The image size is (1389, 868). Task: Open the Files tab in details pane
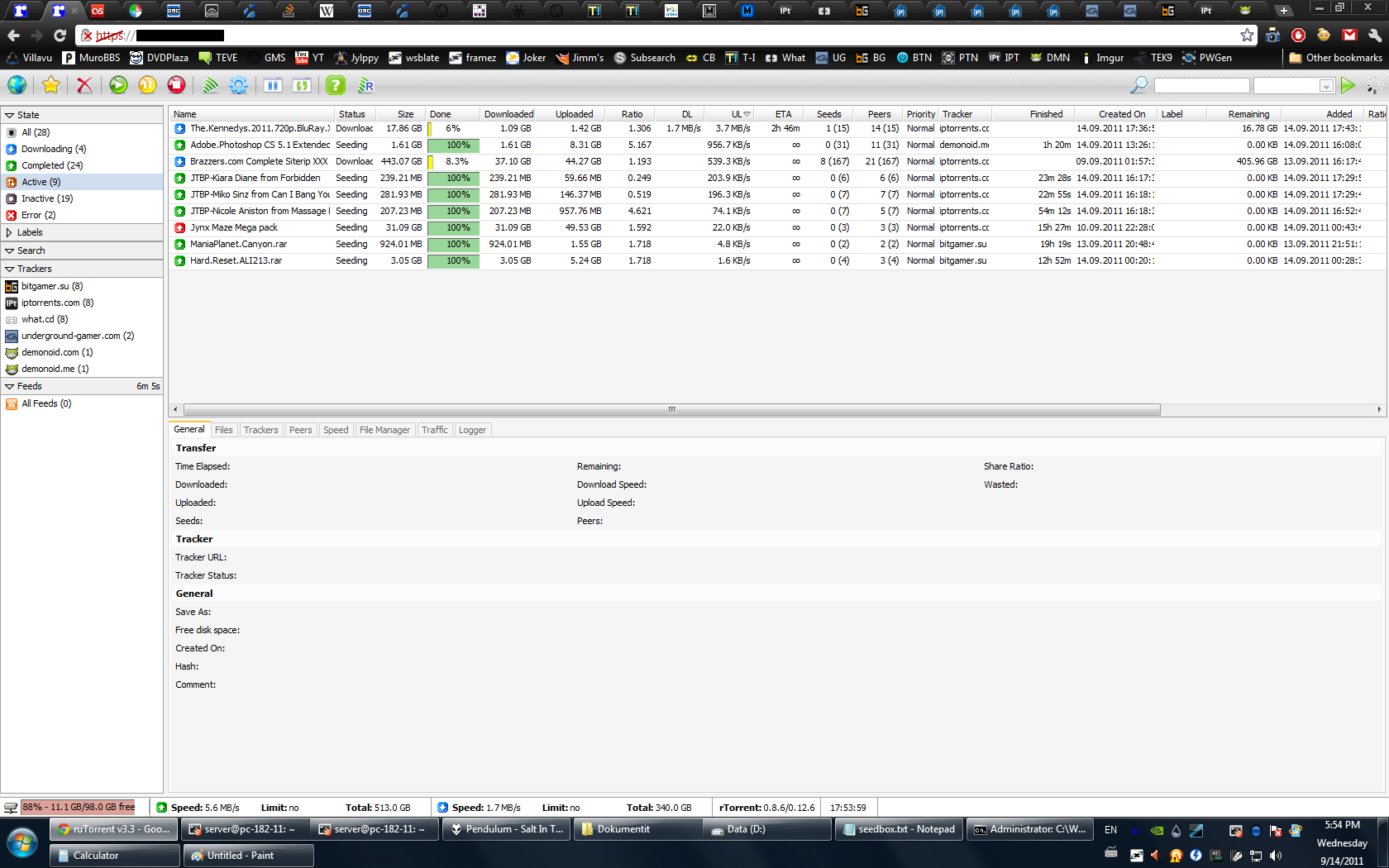click(223, 430)
